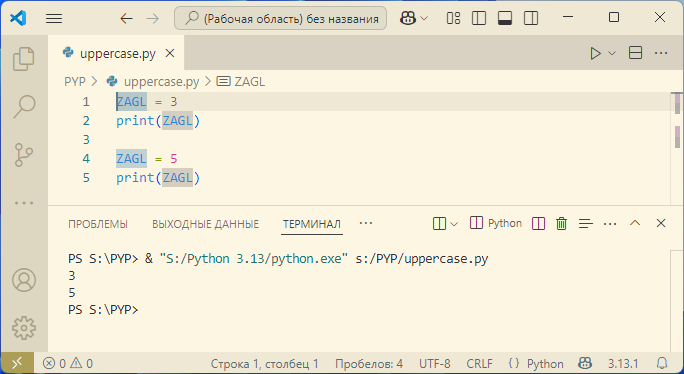
Task: Split the editor layout
Action: [635, 53]
